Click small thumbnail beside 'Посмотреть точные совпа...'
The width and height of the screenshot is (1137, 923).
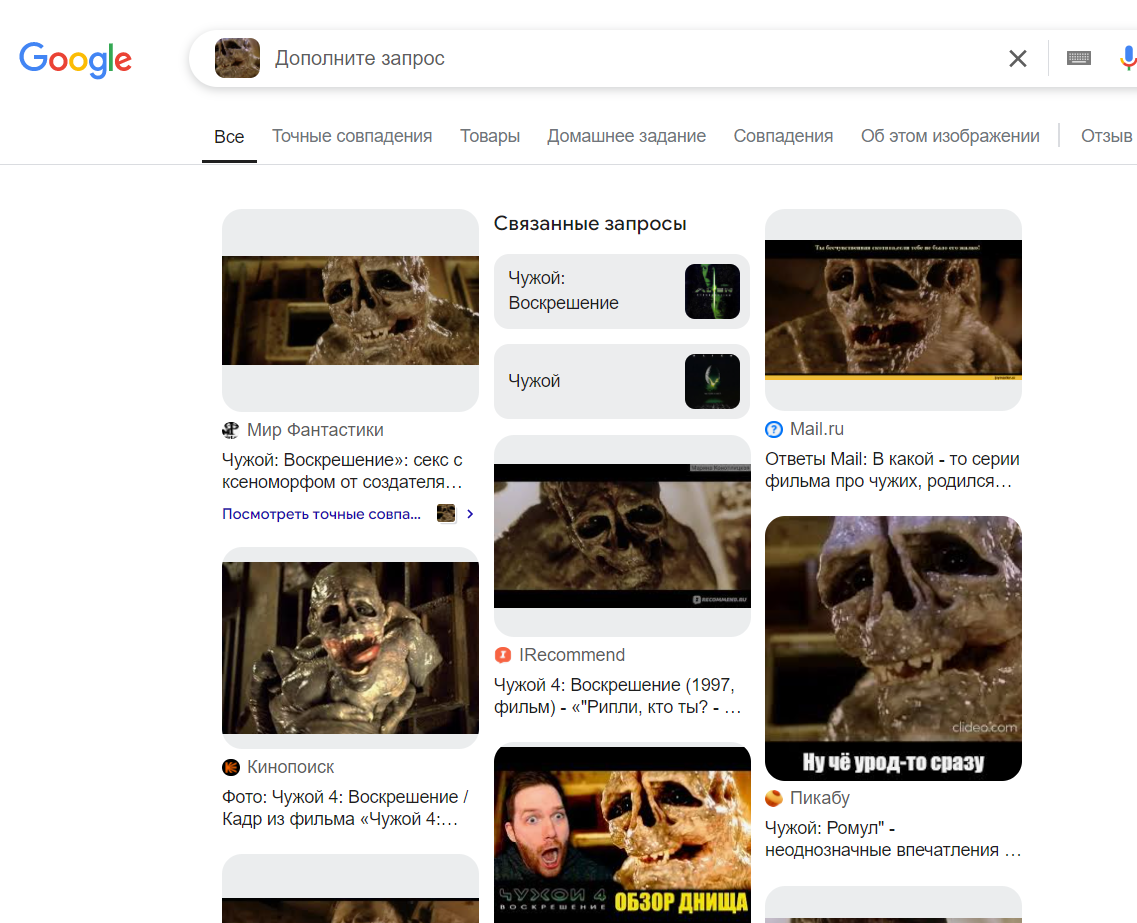pyautogui.click(x=446, y=513)
